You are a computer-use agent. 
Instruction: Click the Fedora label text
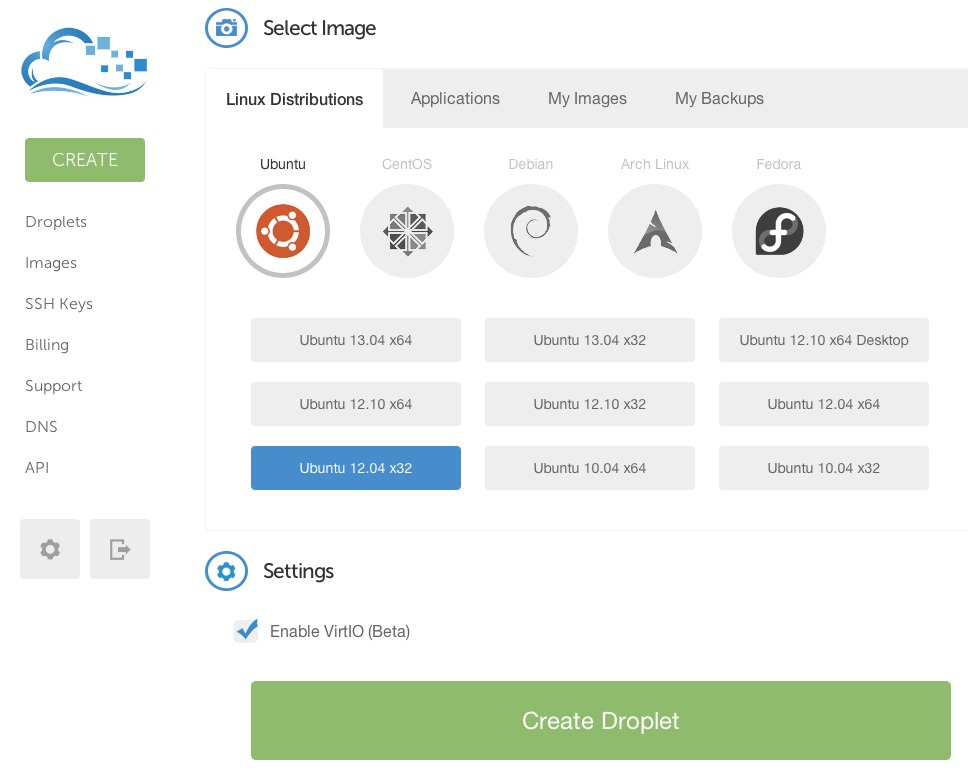tap(779, 164)
